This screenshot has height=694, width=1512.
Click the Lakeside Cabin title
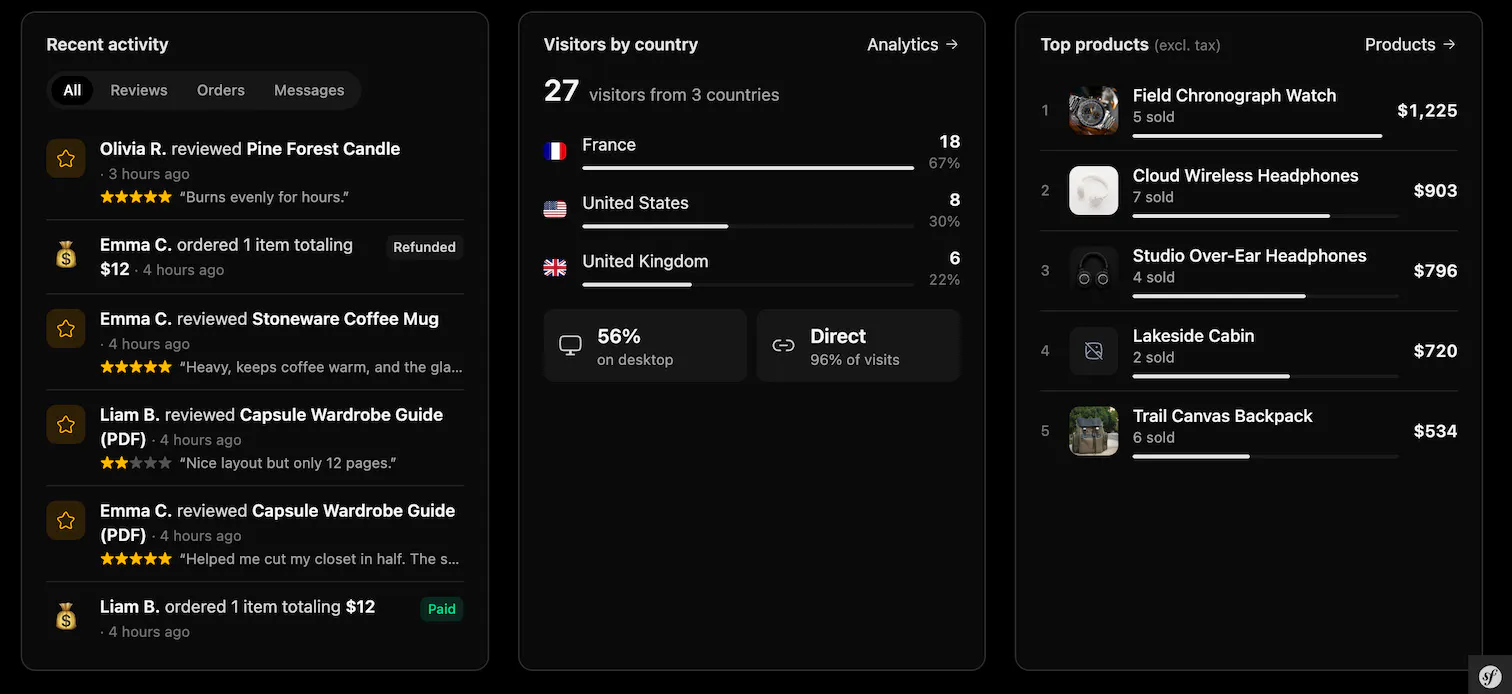[x=1193, y=335]
